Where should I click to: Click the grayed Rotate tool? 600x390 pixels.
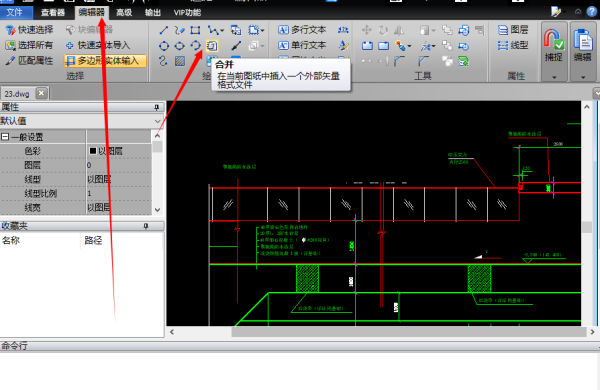383,30
